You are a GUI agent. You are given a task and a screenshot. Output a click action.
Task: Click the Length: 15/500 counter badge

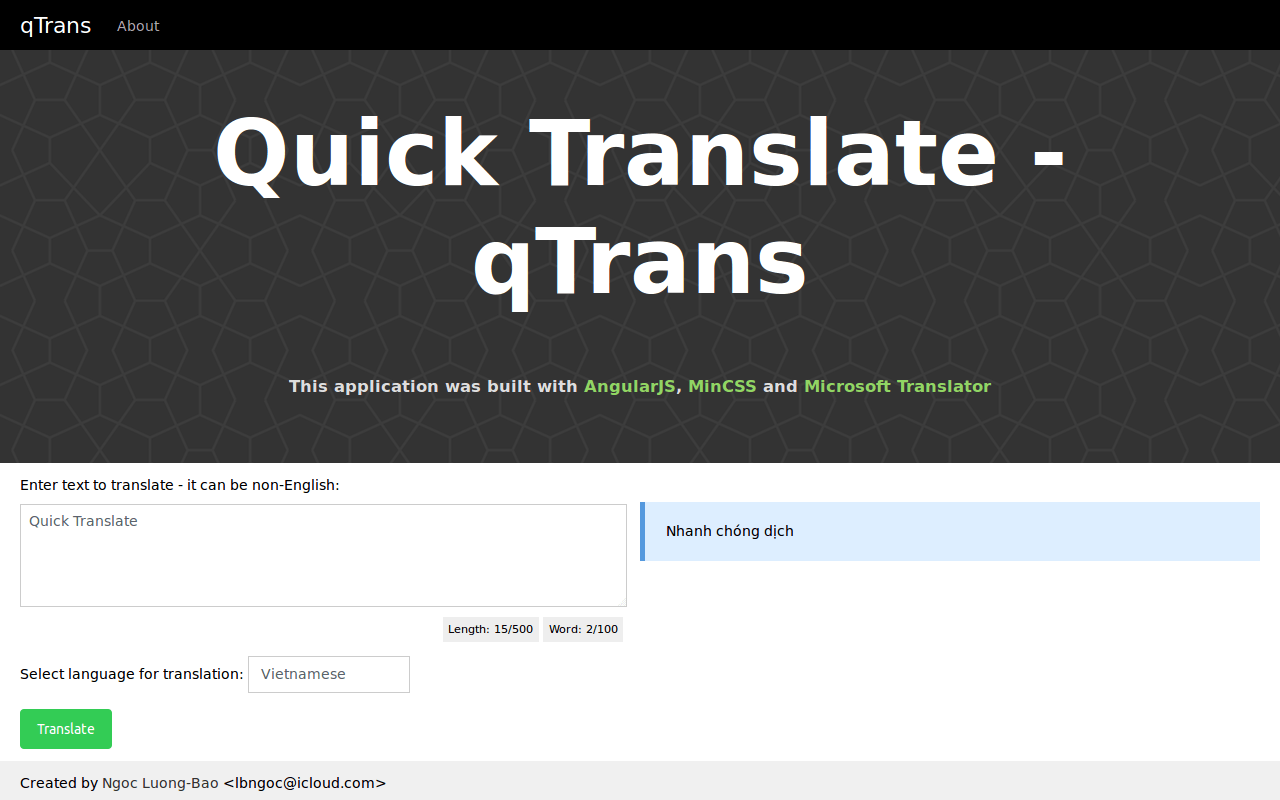pos(490,630)
